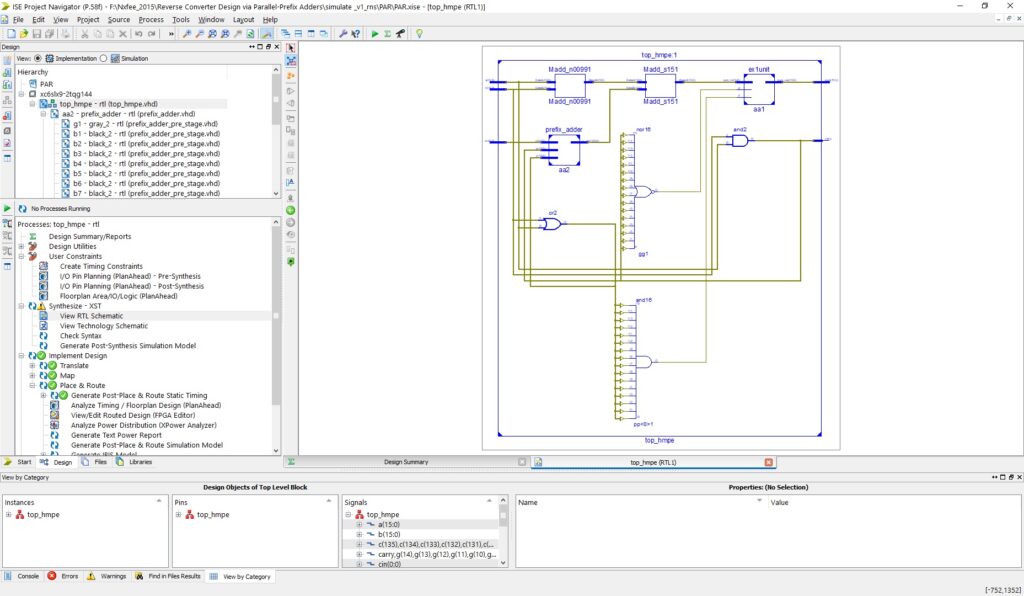Image resolution: width=1024 pixels, height=596 pixels.
Task: Select the Simulation view radio button
Action: coord(103,57)
